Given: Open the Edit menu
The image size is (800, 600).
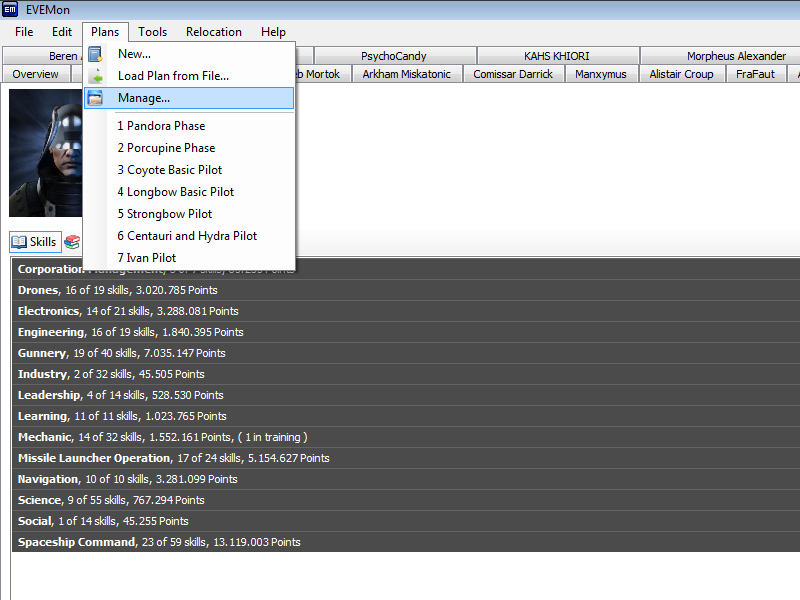Looking at the screenshot, I should point(62,32).
